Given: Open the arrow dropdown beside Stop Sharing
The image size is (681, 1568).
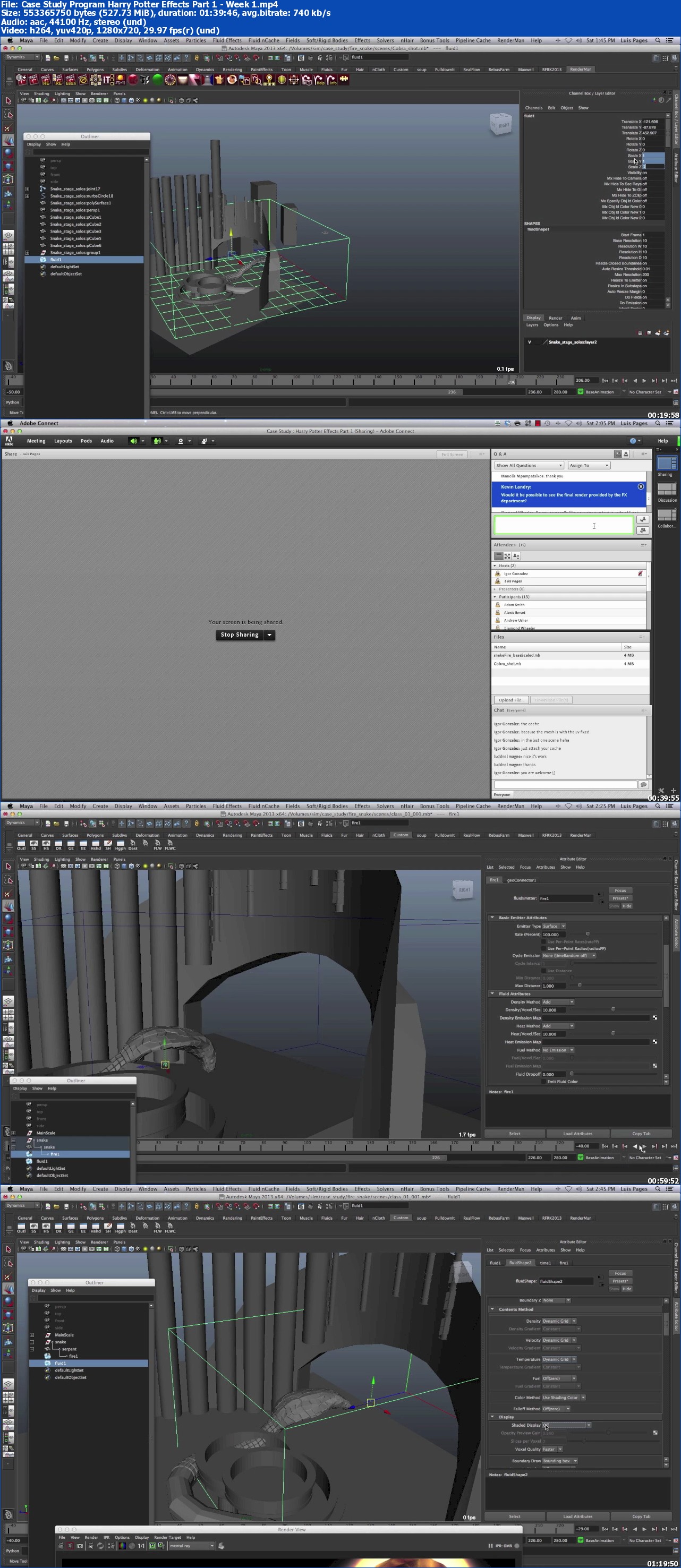Looking at the screenshot, I should 269,635.
